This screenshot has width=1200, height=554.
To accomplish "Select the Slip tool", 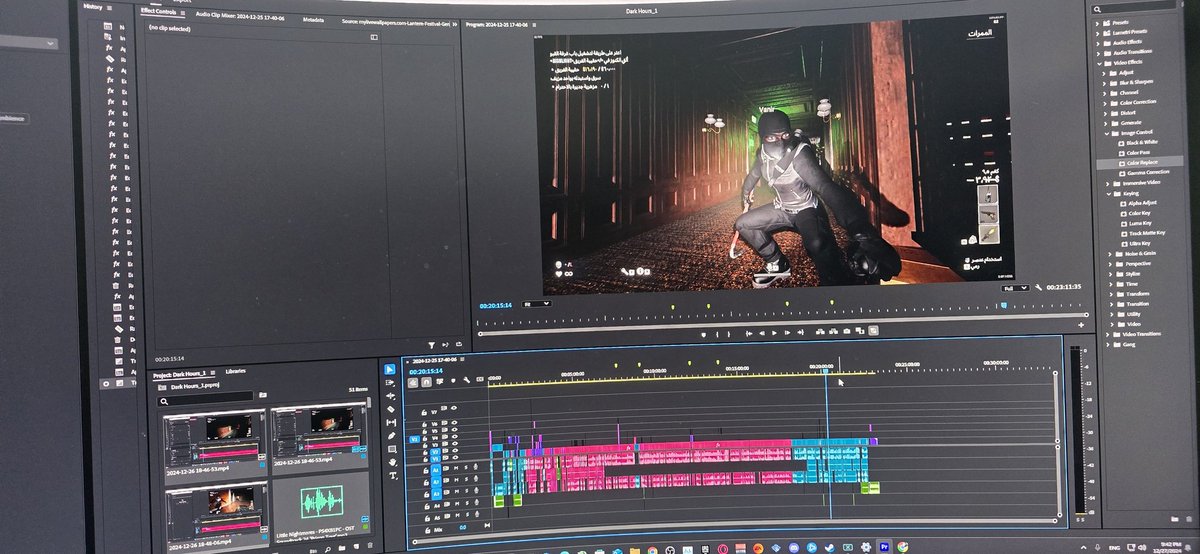I will point(391,423).
